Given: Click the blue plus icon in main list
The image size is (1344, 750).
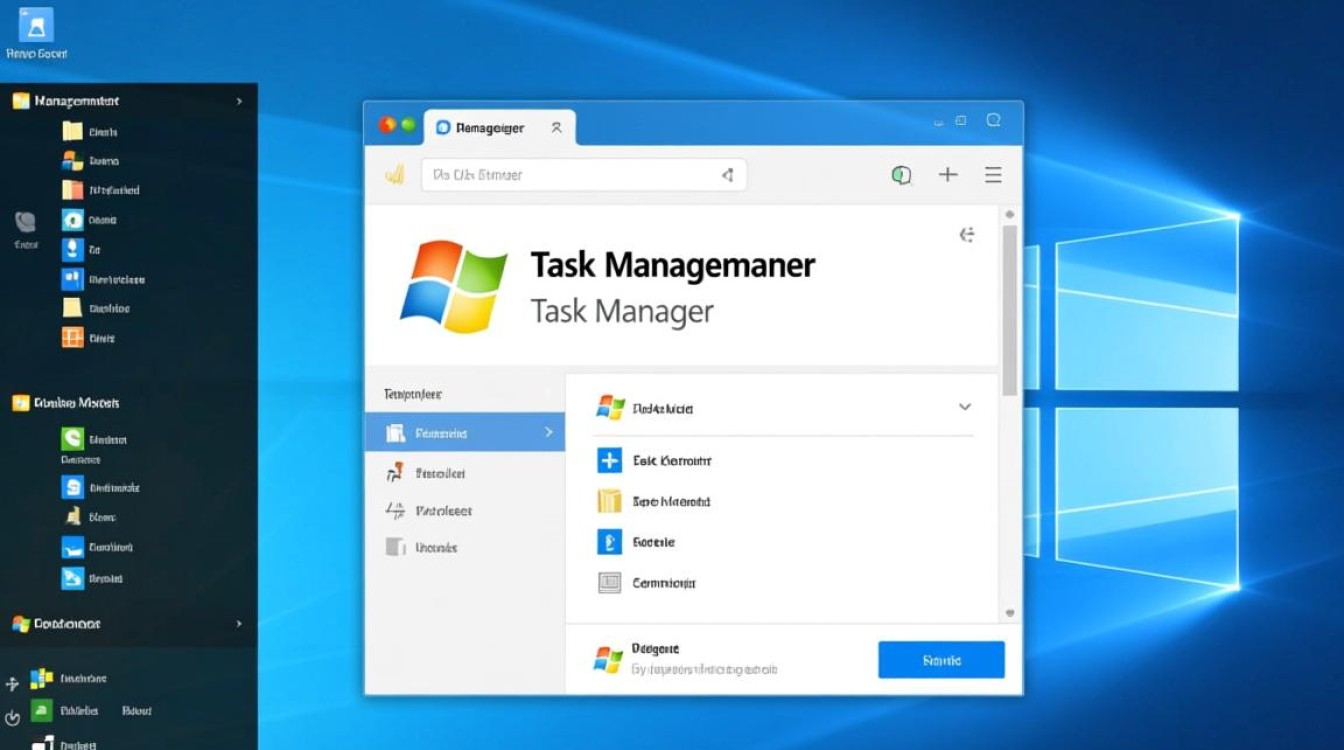Looking at the screenshot, I should click(x=609, y=461).
